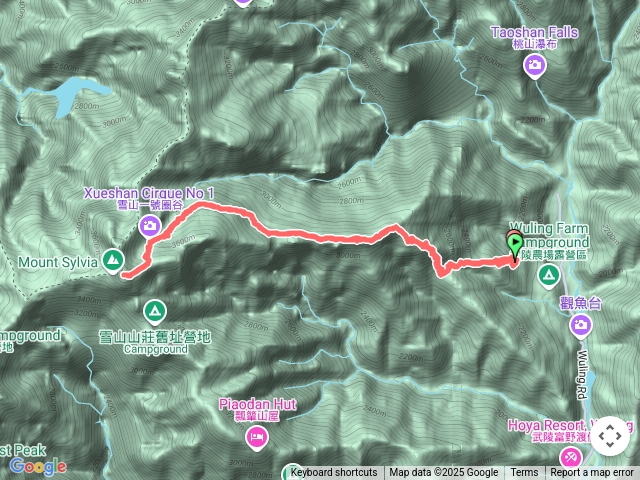Click the Taoshan Falls photo marker
This screenshot has width=640, height=480.
[x=535, y=65]
